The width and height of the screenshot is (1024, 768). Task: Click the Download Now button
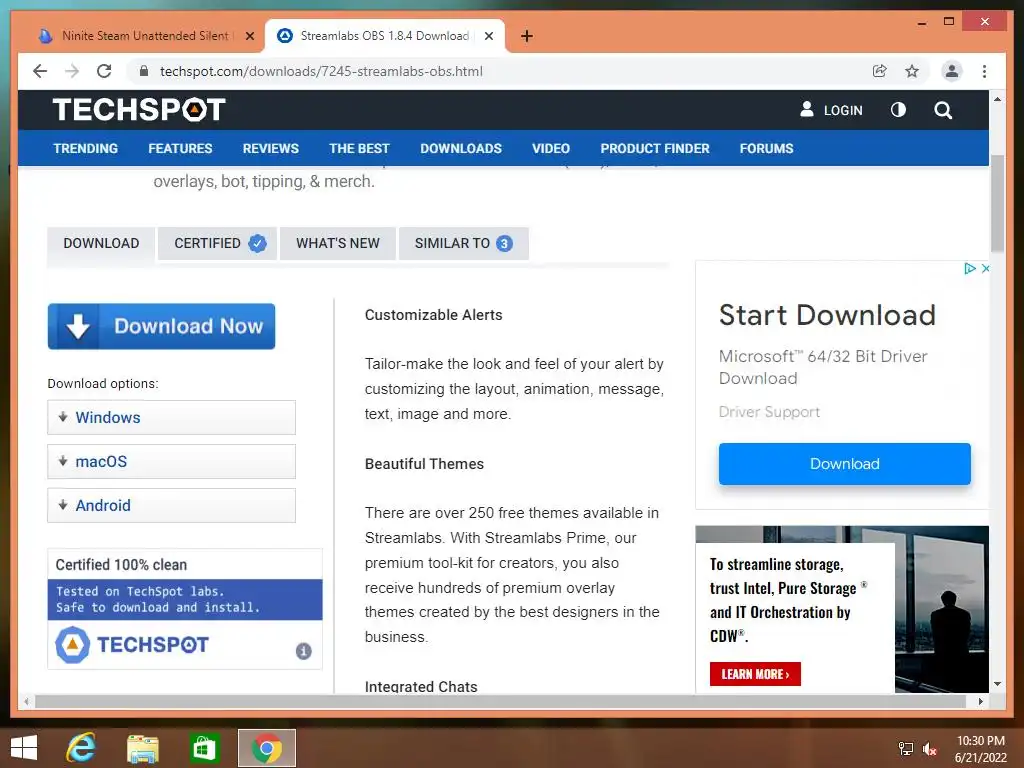pos(161,327)
